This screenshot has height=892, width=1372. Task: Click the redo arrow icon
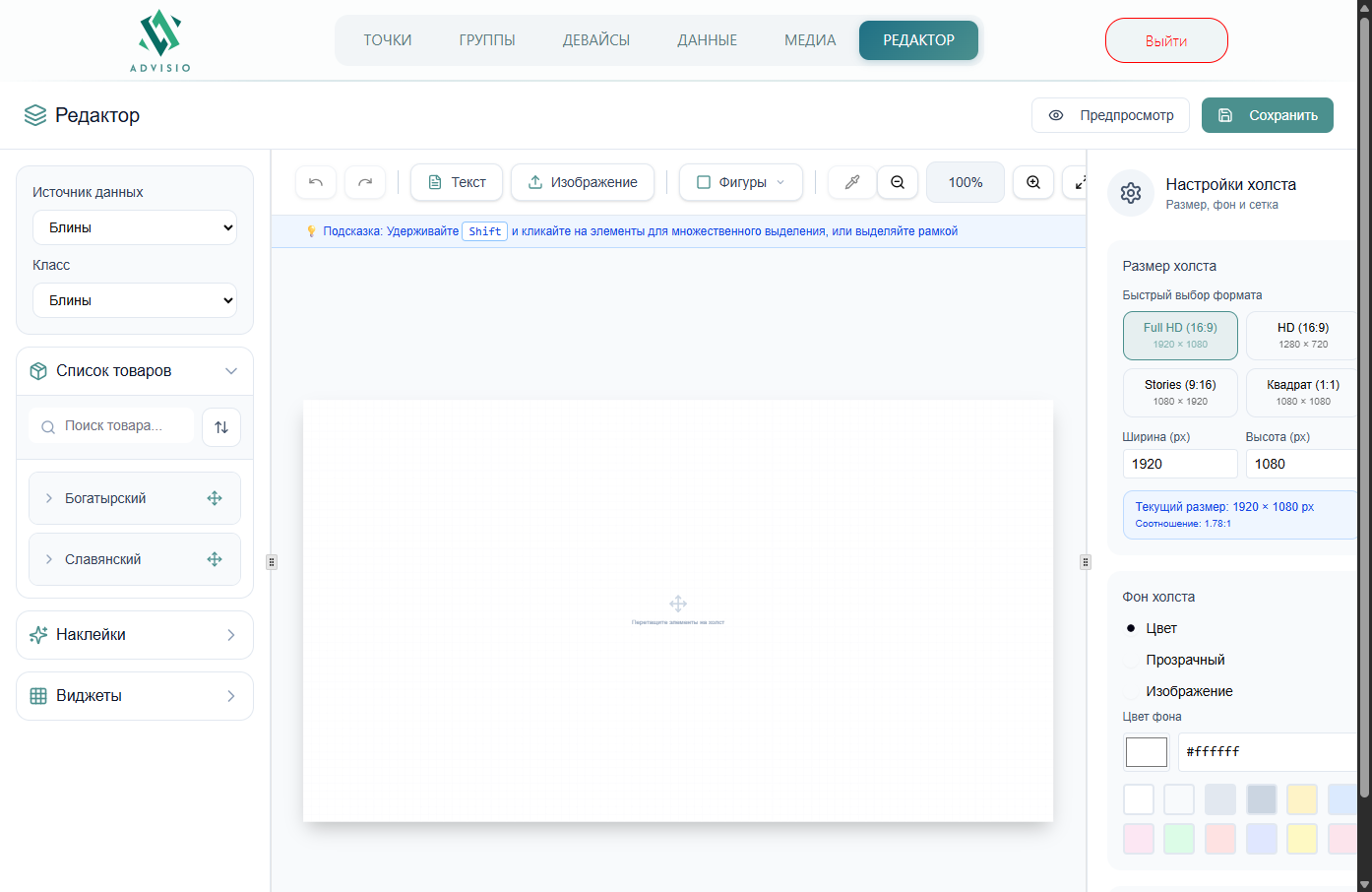[x=365, y=182]
